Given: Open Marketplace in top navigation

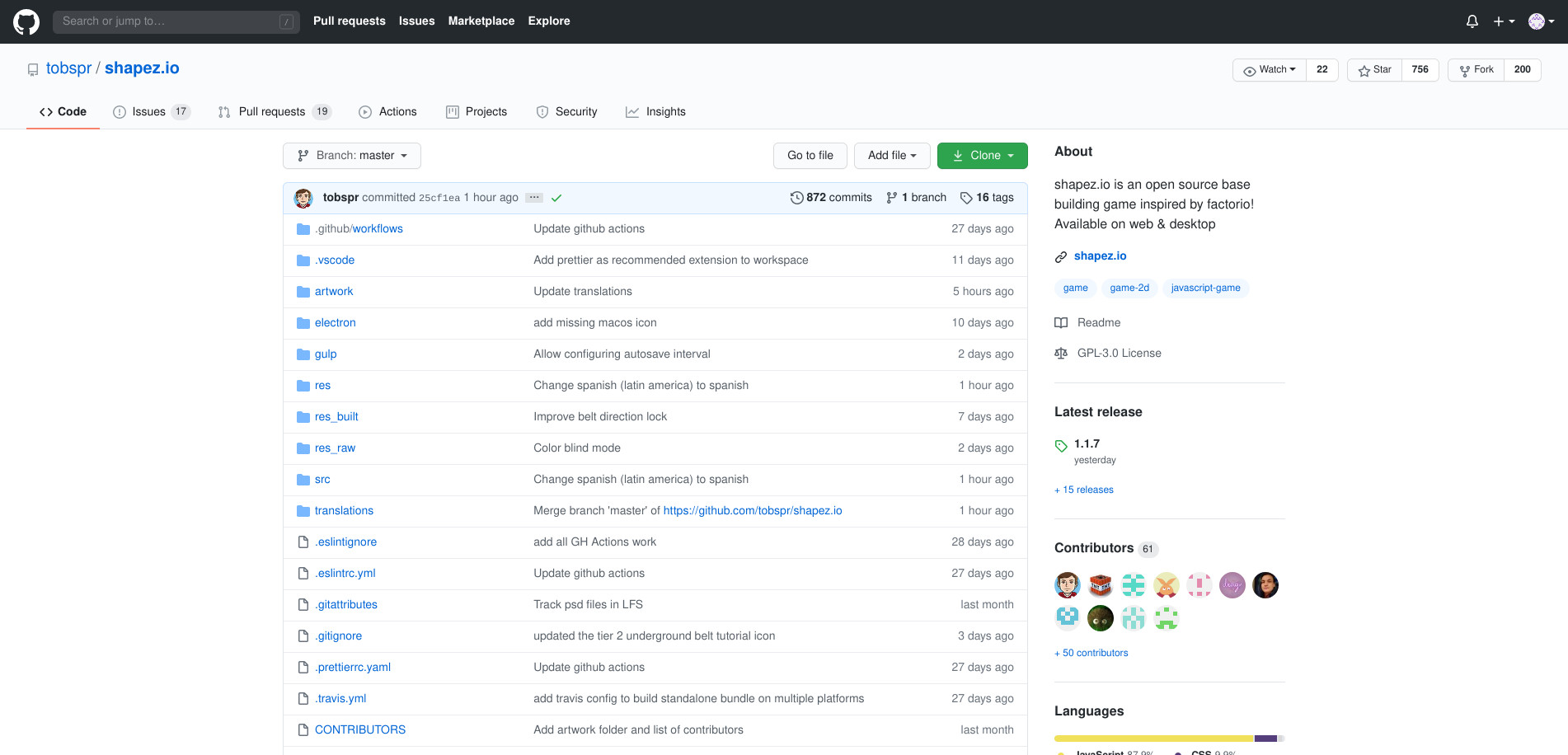Looking at the screenshot, I should pos(481,21).
